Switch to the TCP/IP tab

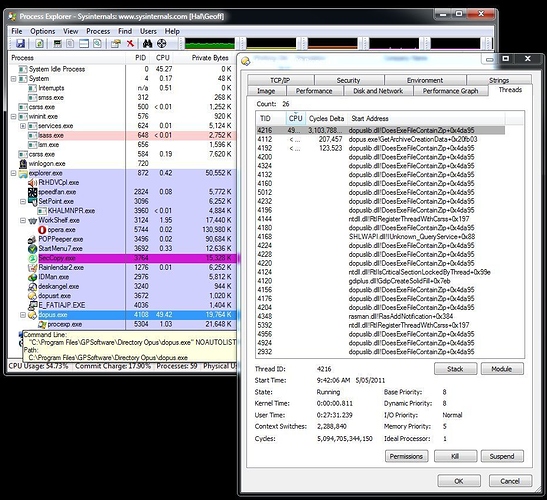click(280, 80)
